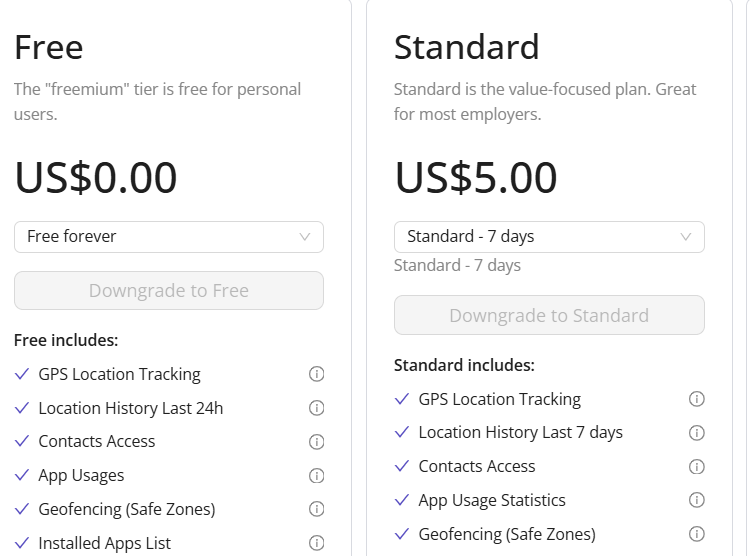Open info icon next to App Usages
This screenshot has height=556, width=750.
(317, 476)
